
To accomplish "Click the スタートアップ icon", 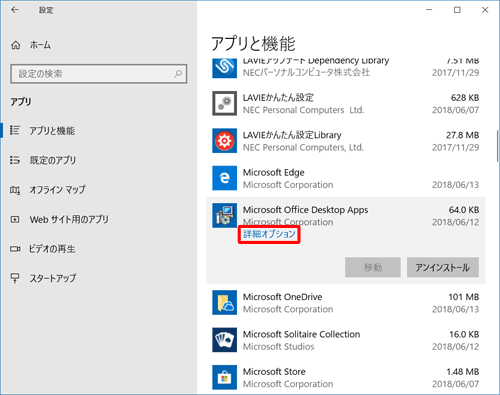I will pos(15,278).
